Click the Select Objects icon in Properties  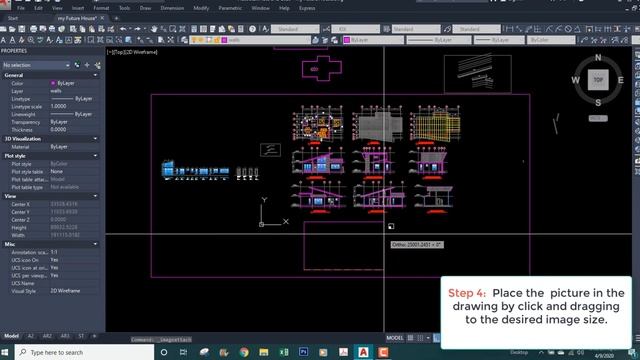(x=87, y=65)
